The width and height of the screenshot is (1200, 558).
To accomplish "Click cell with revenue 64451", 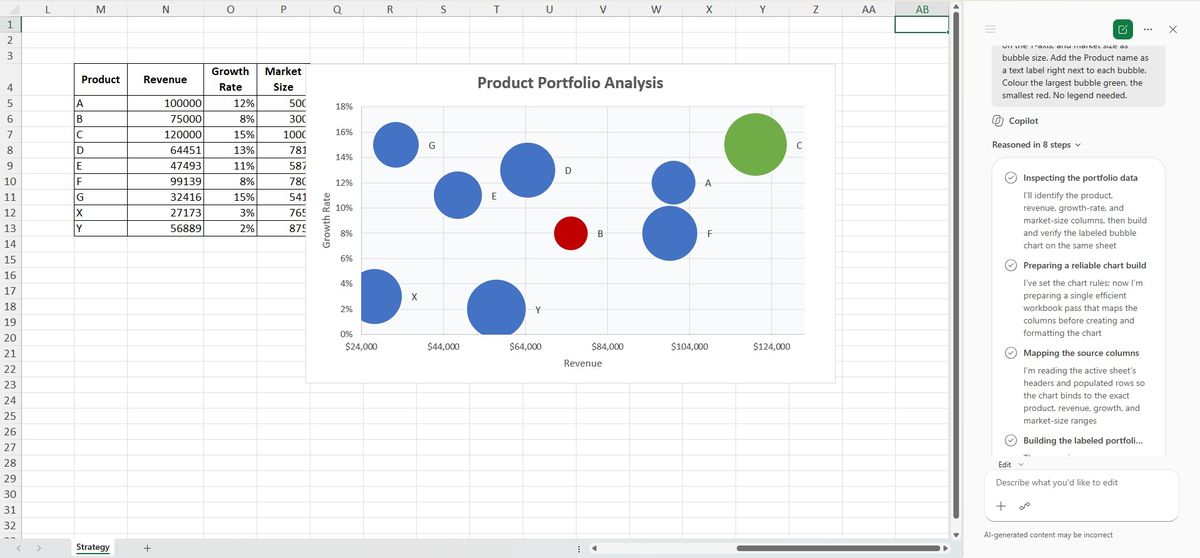I will tap(165, 151).
